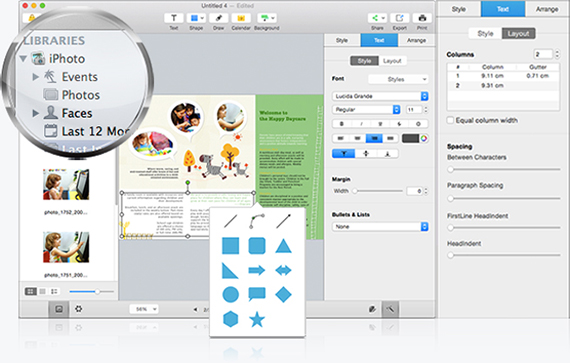
Task: Open the text color swatch
Action: point(410,138)
